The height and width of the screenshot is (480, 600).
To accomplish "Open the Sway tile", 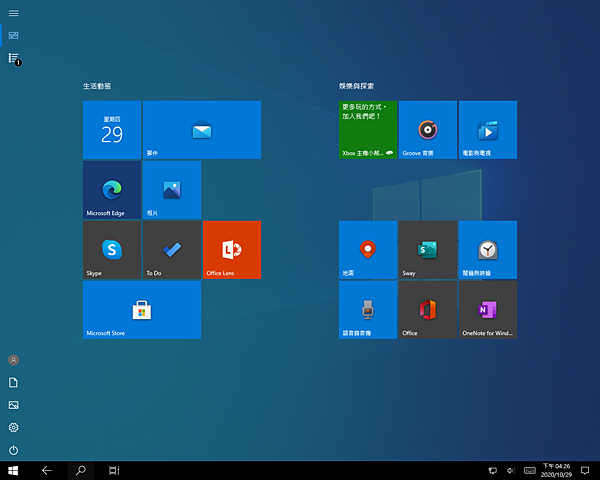I will click(428, 250).
